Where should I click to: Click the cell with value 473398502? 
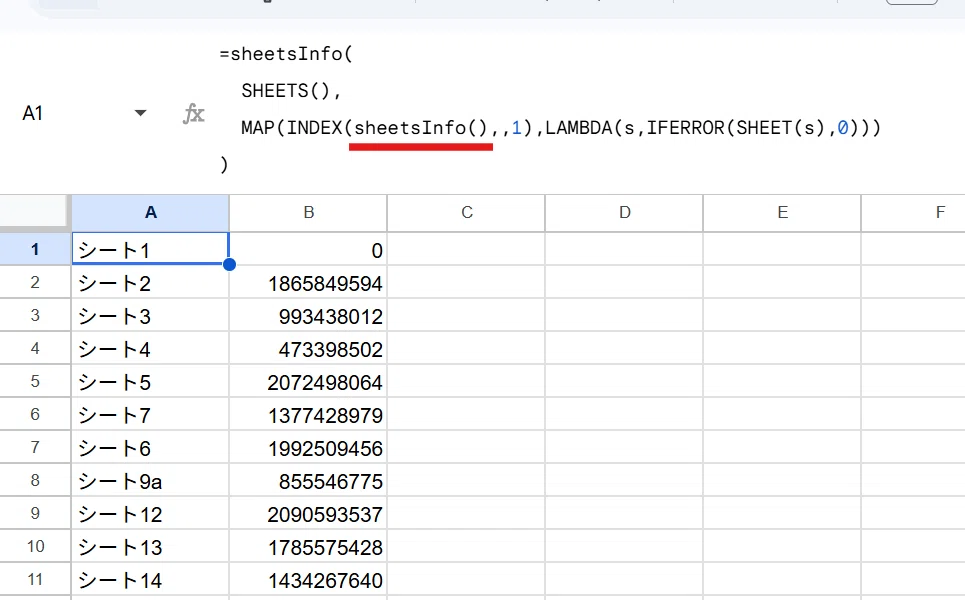[308, 348]
